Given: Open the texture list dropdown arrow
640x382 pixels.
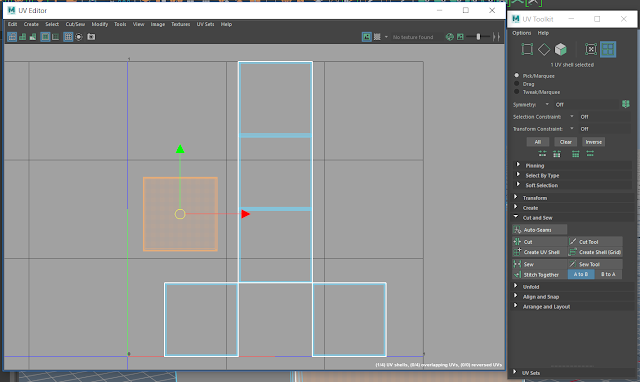Looking at the screenshot, I should click(386, 37).
